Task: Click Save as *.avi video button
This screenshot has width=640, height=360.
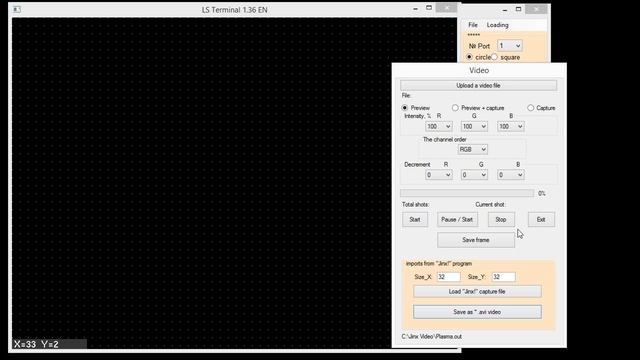Action: tap(477, 312)
